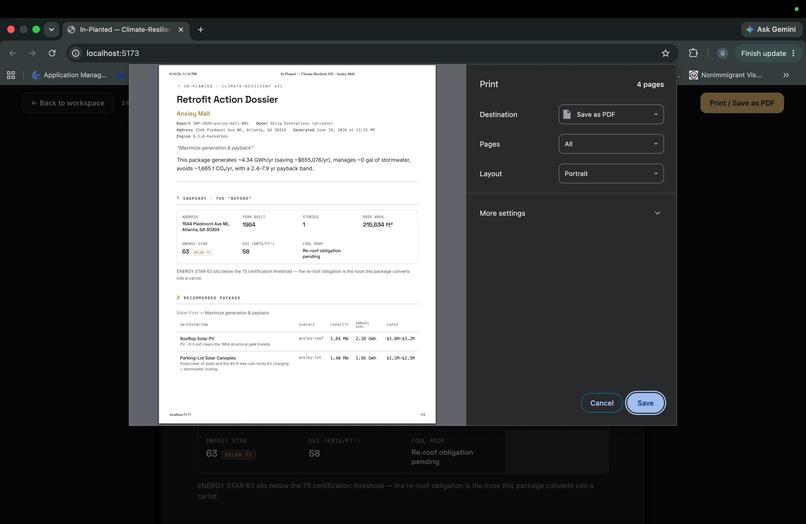Screen dimensions: 806x524
Task: Open the tab search dropdown arrow
Action: pyautogui.click(x=51, y=30)
